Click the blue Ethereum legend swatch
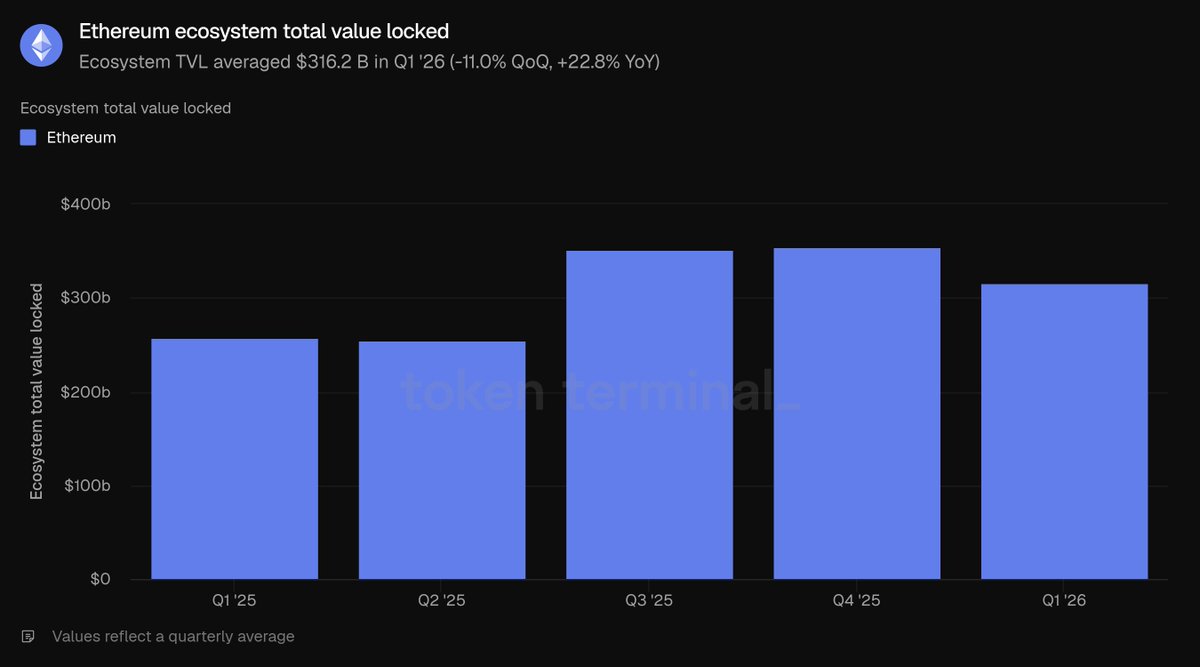The image size is (1200, 667). (28, 137)
